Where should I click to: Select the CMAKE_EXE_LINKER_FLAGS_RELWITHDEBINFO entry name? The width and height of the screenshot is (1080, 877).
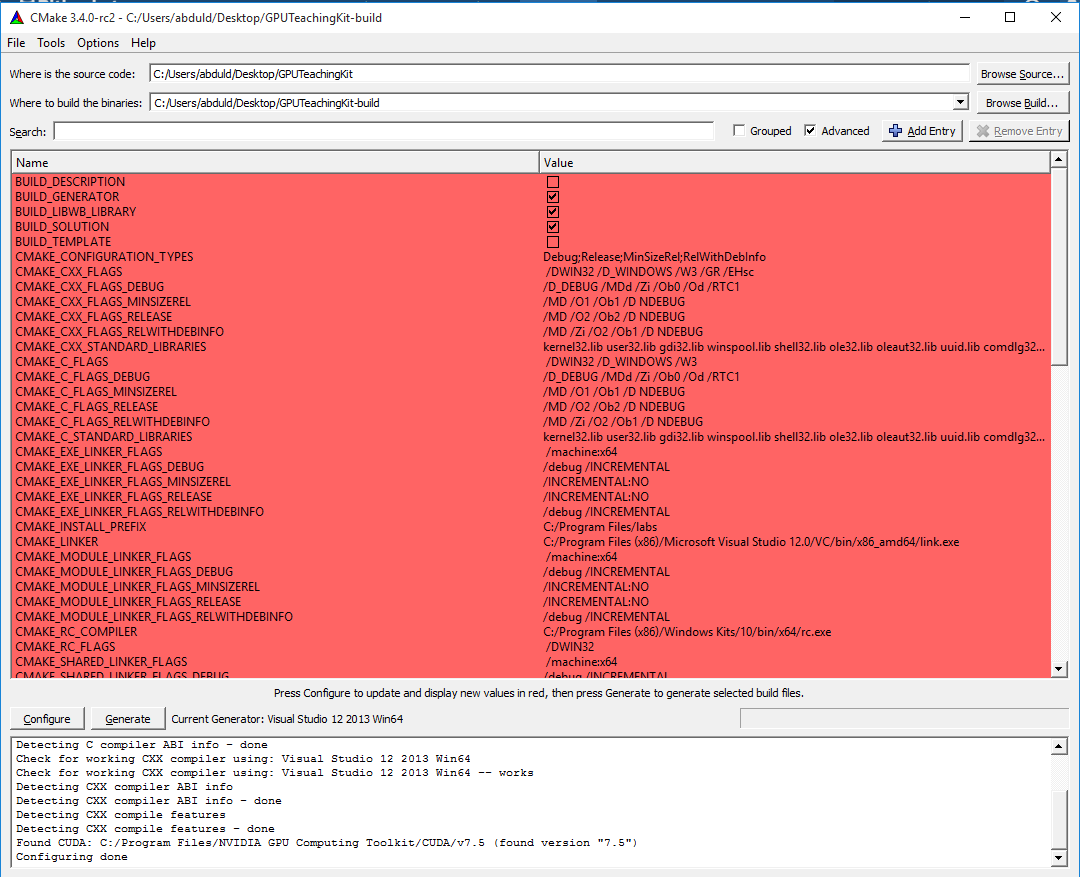[x=139, y=512]
